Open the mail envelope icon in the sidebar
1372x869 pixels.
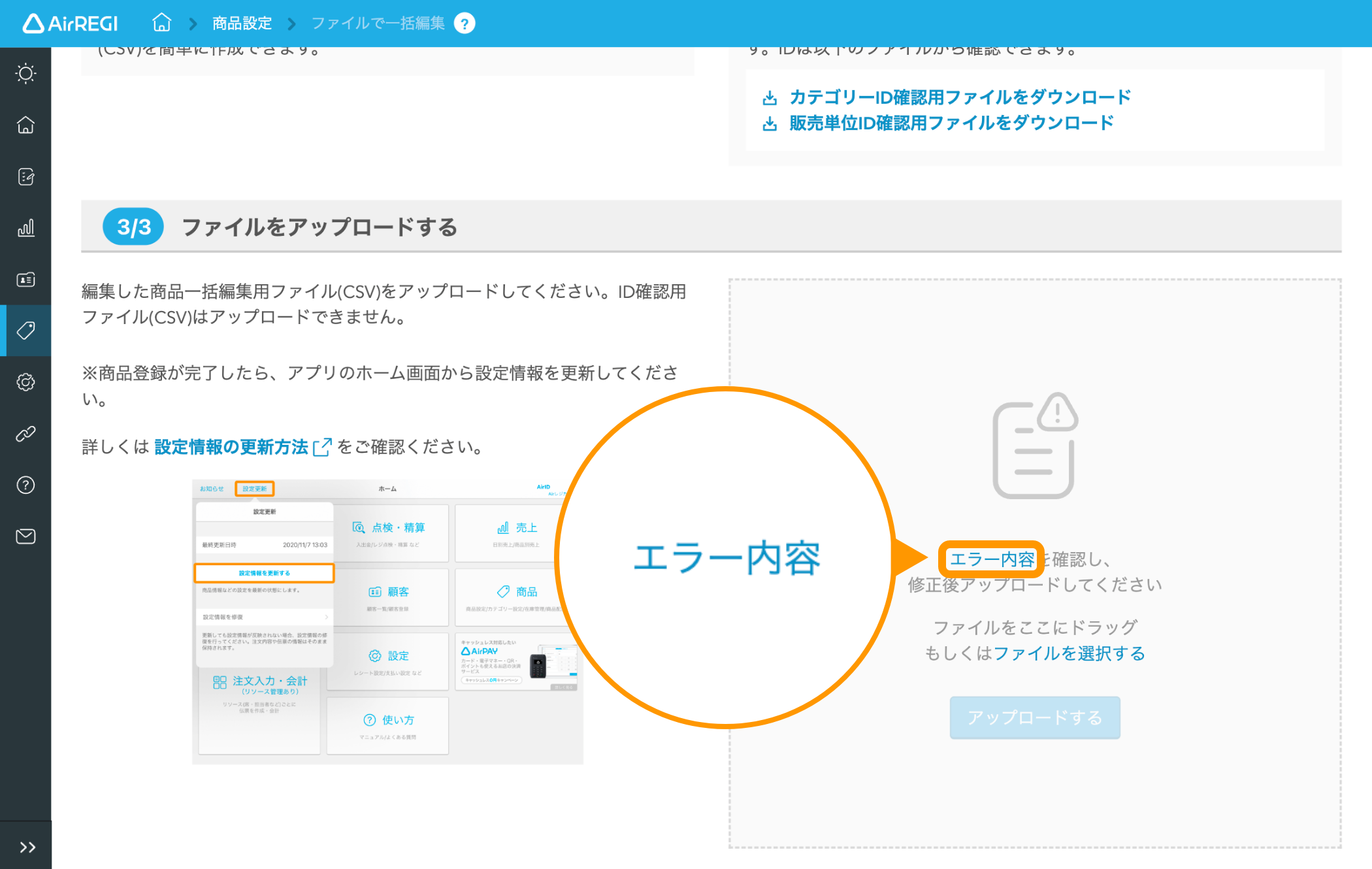pos(25,536)
